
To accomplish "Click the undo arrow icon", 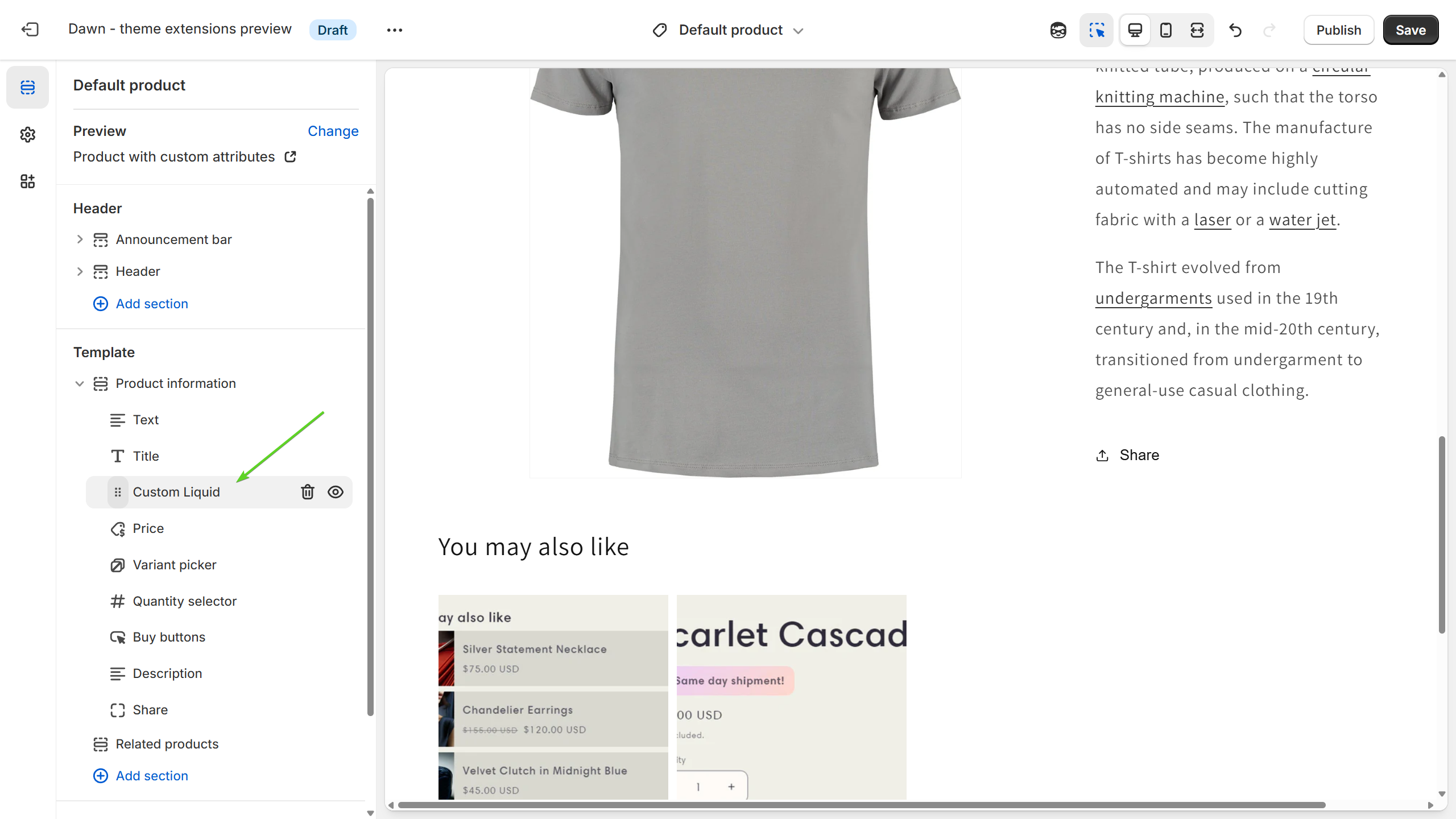I will (1235, 30).
